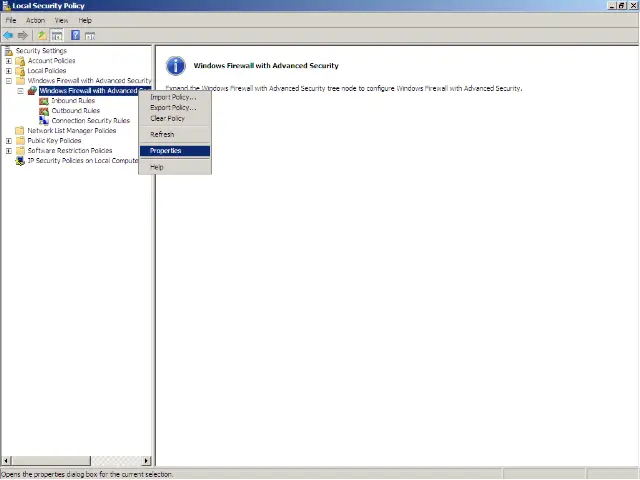Viewport: 640px width, 480px height.
Task: Click the blue information icon in the details pane
Action: [x=176, y=66]
